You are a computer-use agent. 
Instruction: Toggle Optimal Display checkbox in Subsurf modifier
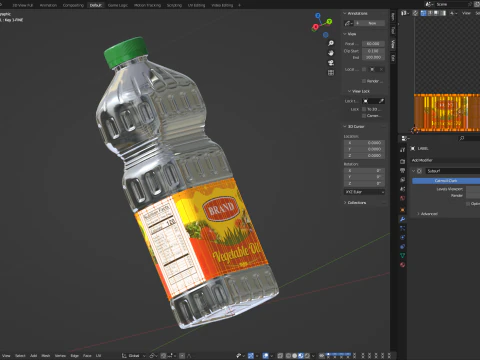(468, 204)
